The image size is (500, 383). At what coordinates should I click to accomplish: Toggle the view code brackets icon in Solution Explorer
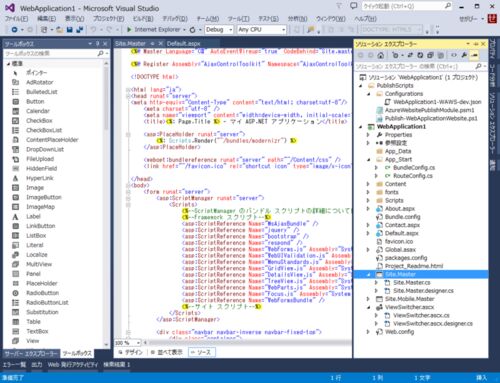coord(454,55)
